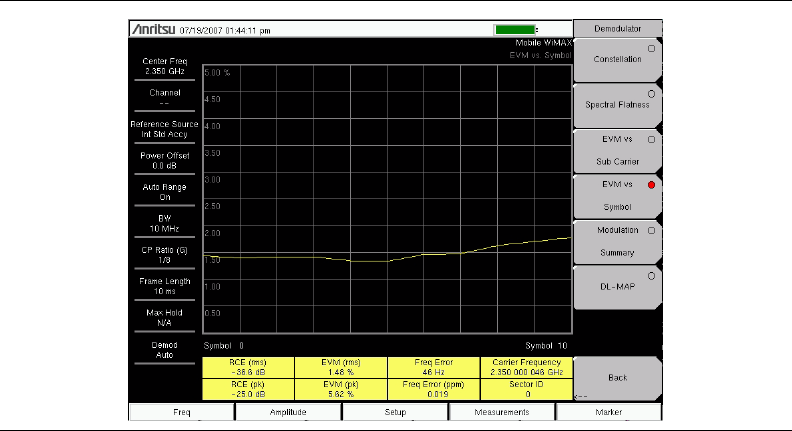
Task: Select the BW 10 MHz setting
Action: (165, 223)
